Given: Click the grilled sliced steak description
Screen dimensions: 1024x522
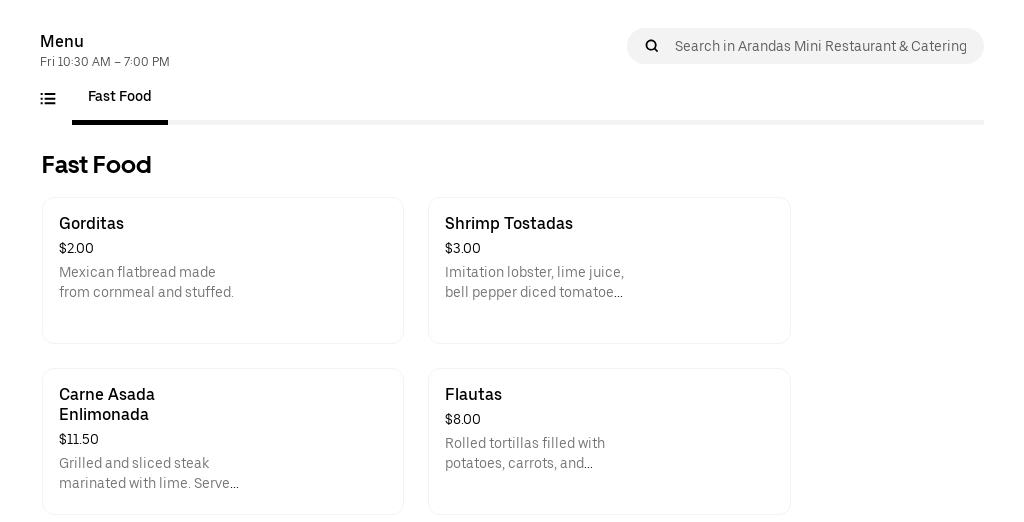Looking at the screenshot, I should pyautogui.click(x=149, y=474).
